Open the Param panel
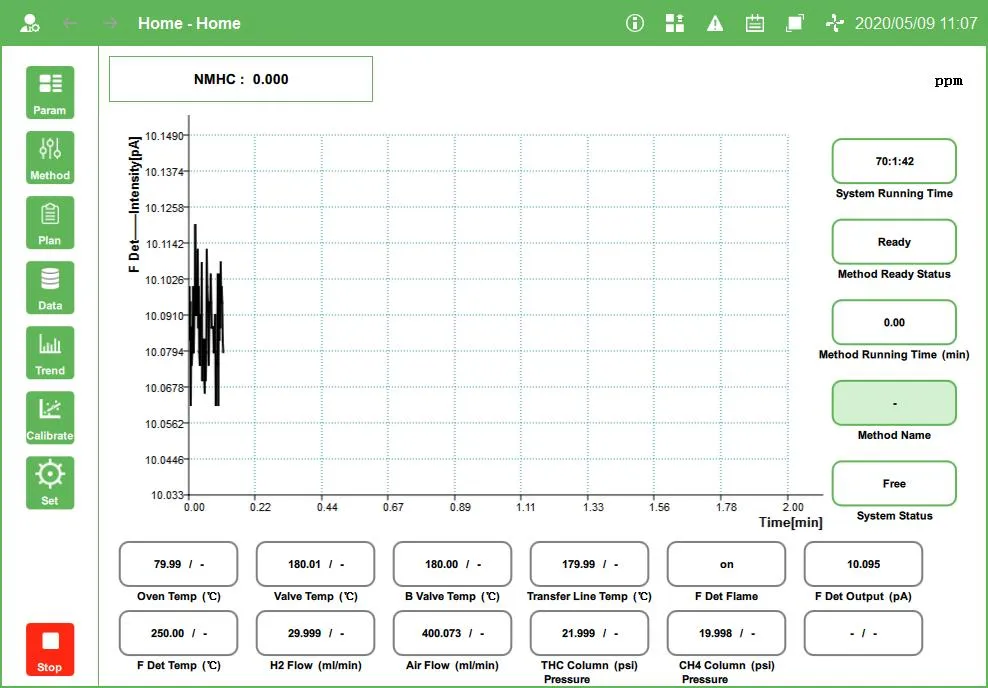Screen dimensions: 988x688 [49, 92]
